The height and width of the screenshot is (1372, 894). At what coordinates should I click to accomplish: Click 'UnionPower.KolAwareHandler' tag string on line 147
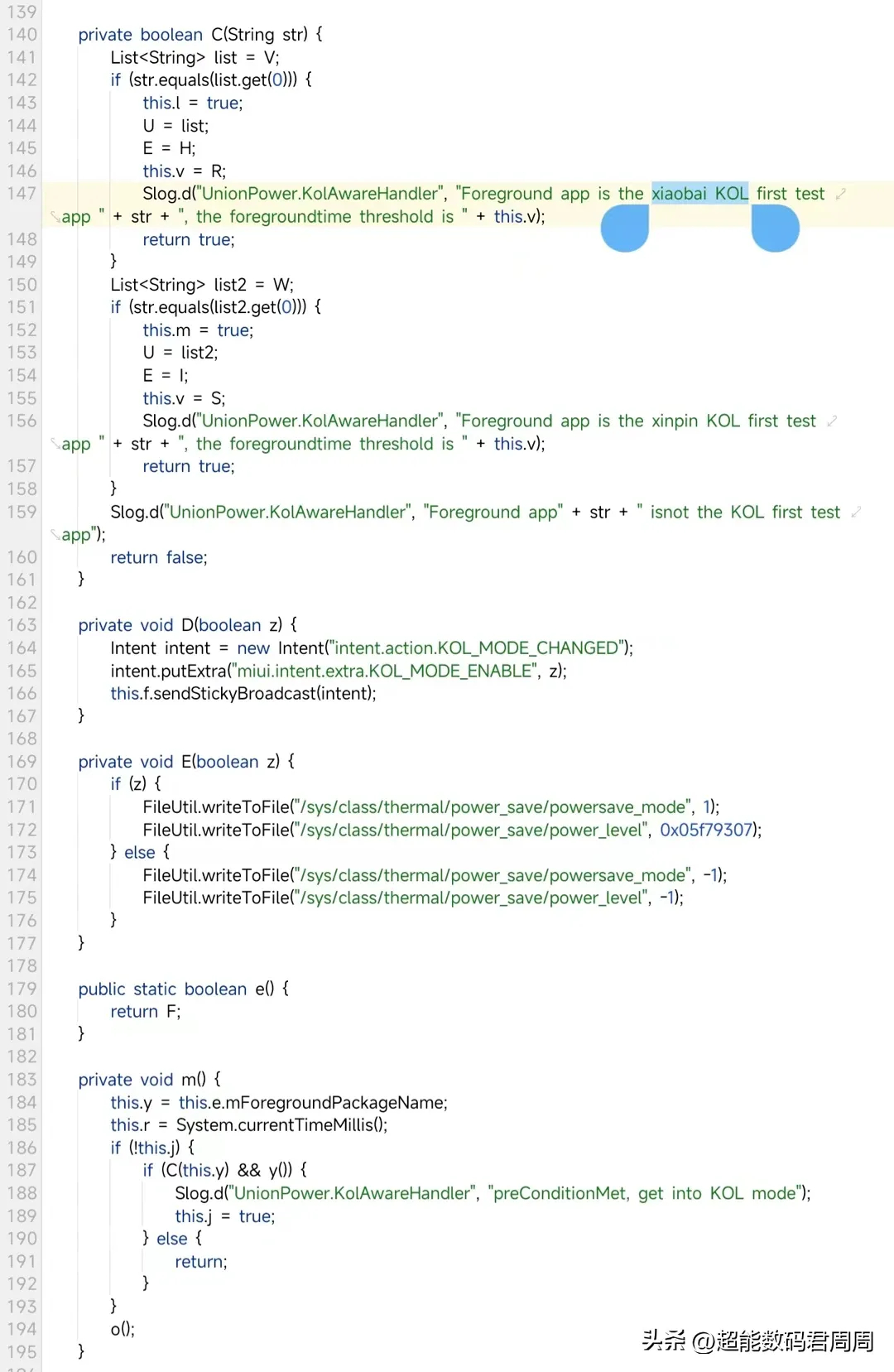(x=320, y=194)
